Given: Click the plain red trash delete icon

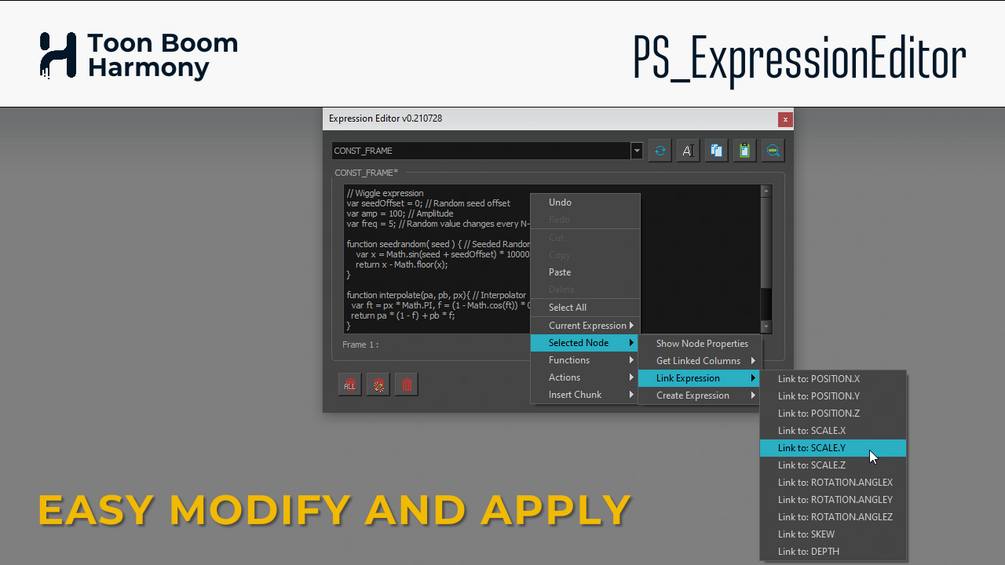Looking at the screenshot, I should (406, 384).
